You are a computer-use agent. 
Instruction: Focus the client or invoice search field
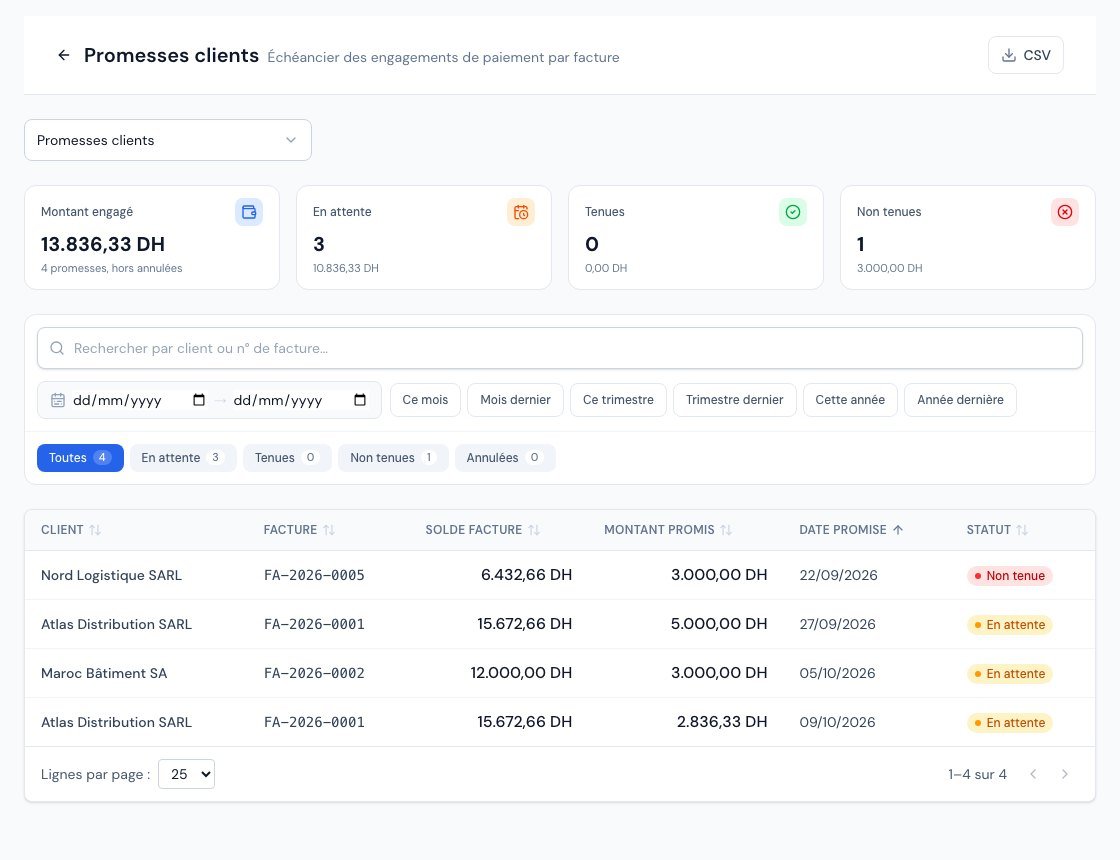(560, 348)
